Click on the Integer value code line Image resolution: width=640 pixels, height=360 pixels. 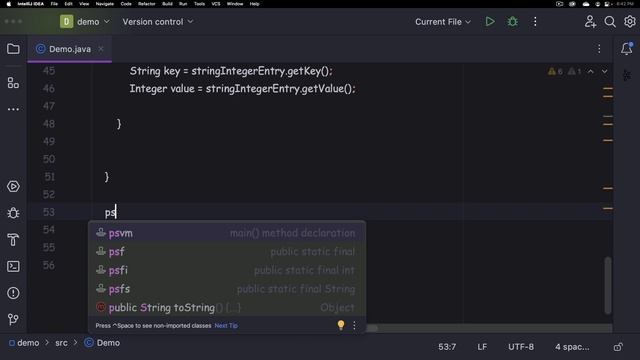click(242, 89)
